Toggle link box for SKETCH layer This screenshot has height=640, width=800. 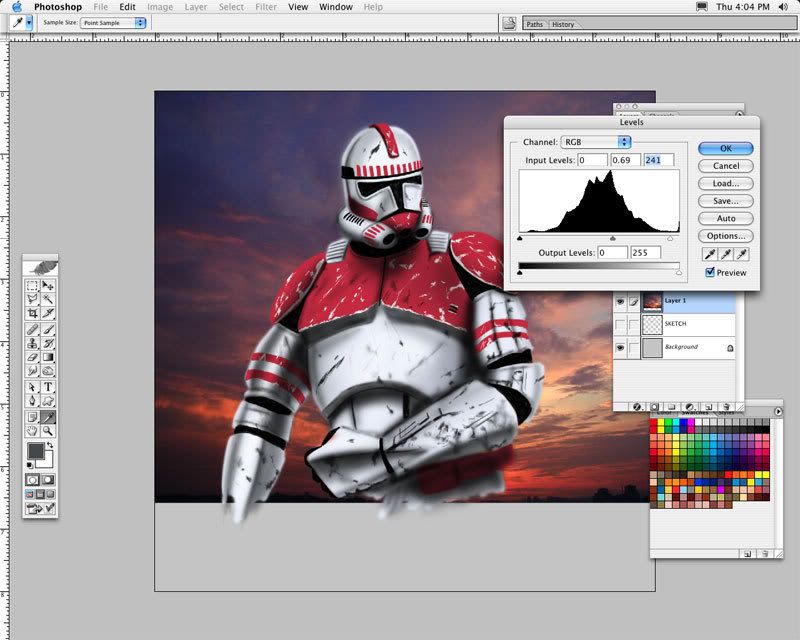(x=633, y=324)
